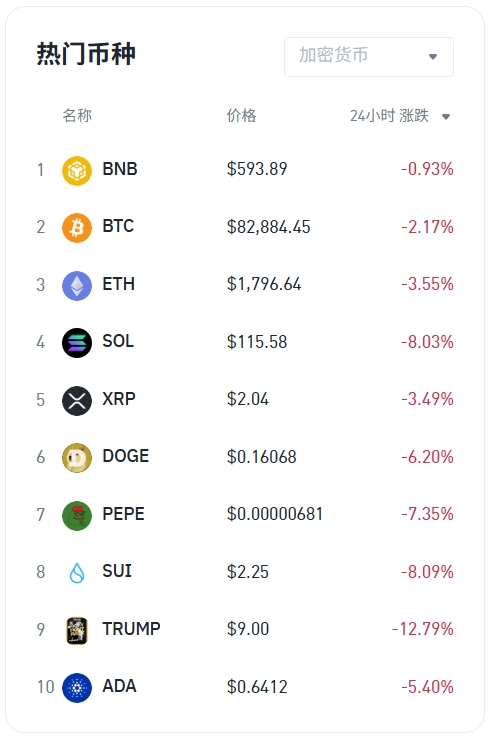Click the SOL price $115.58

coord(257,342)
